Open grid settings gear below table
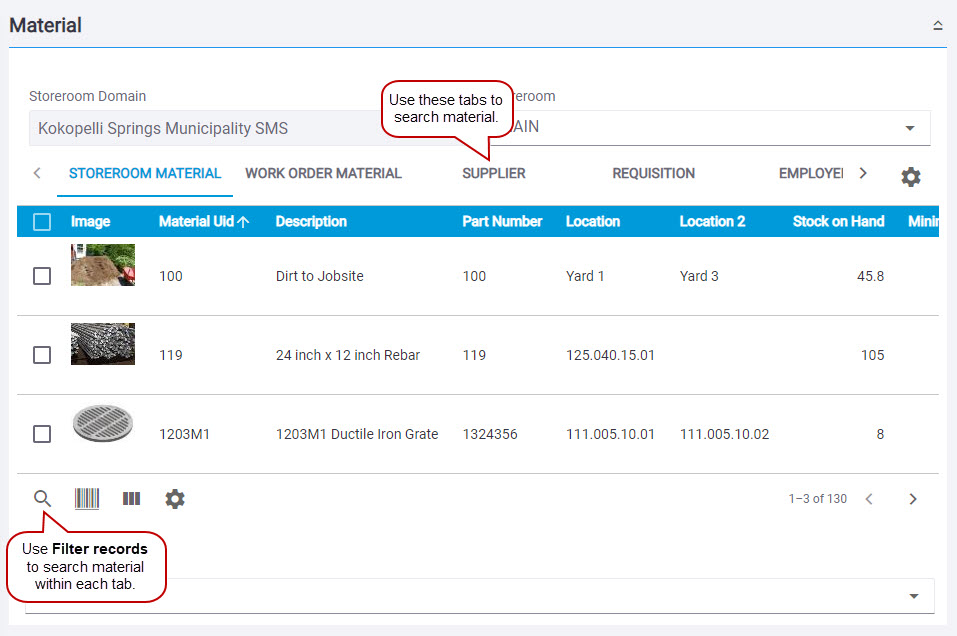The width and height of the screenshot is (957, 636). coord(175,498)
